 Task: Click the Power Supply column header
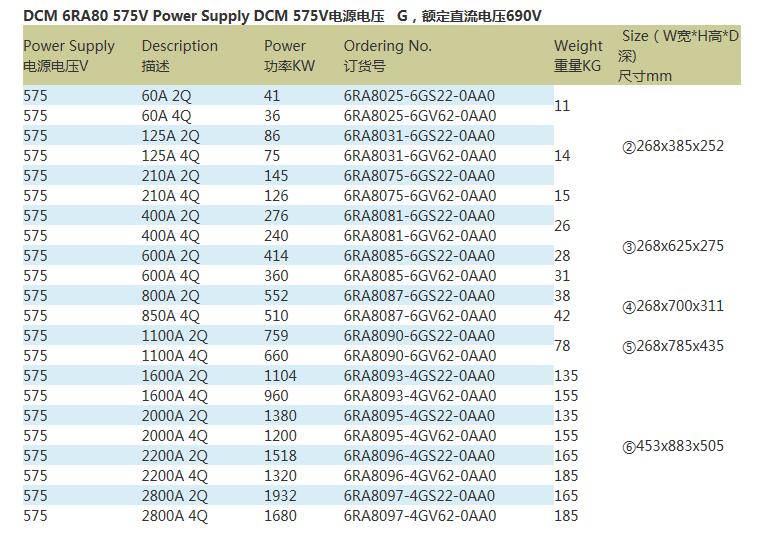(x=69, y=55)
